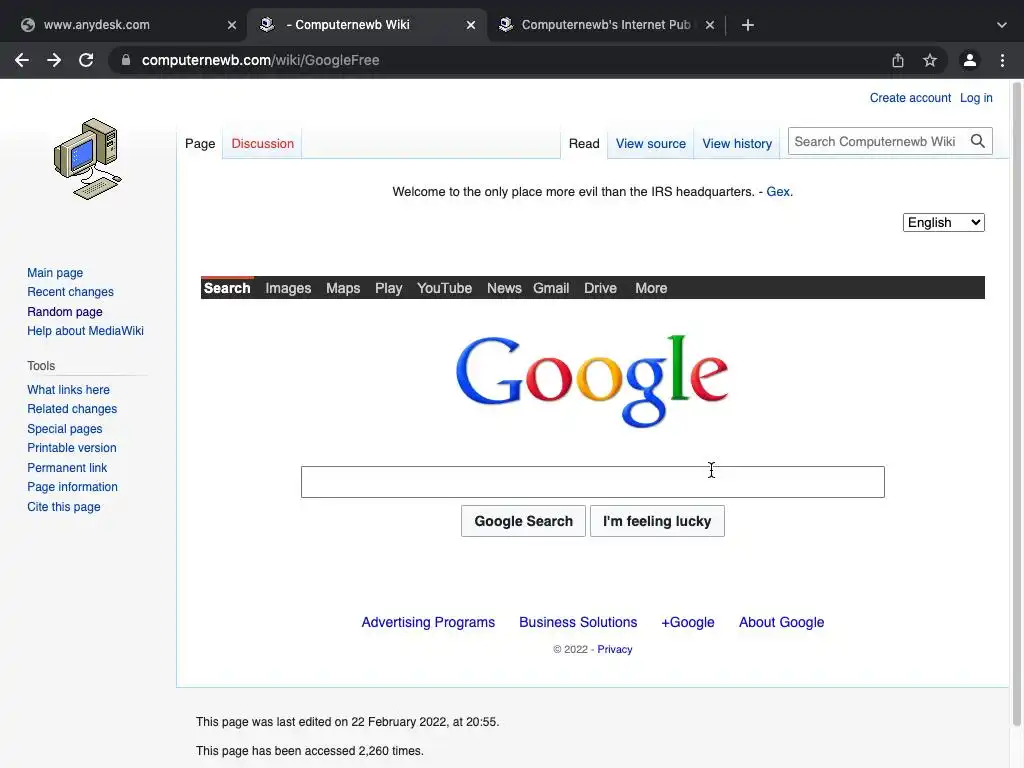Viewport: 1024px width, 768px height.
Task: Select the Page tab
Action: [200, 144]
